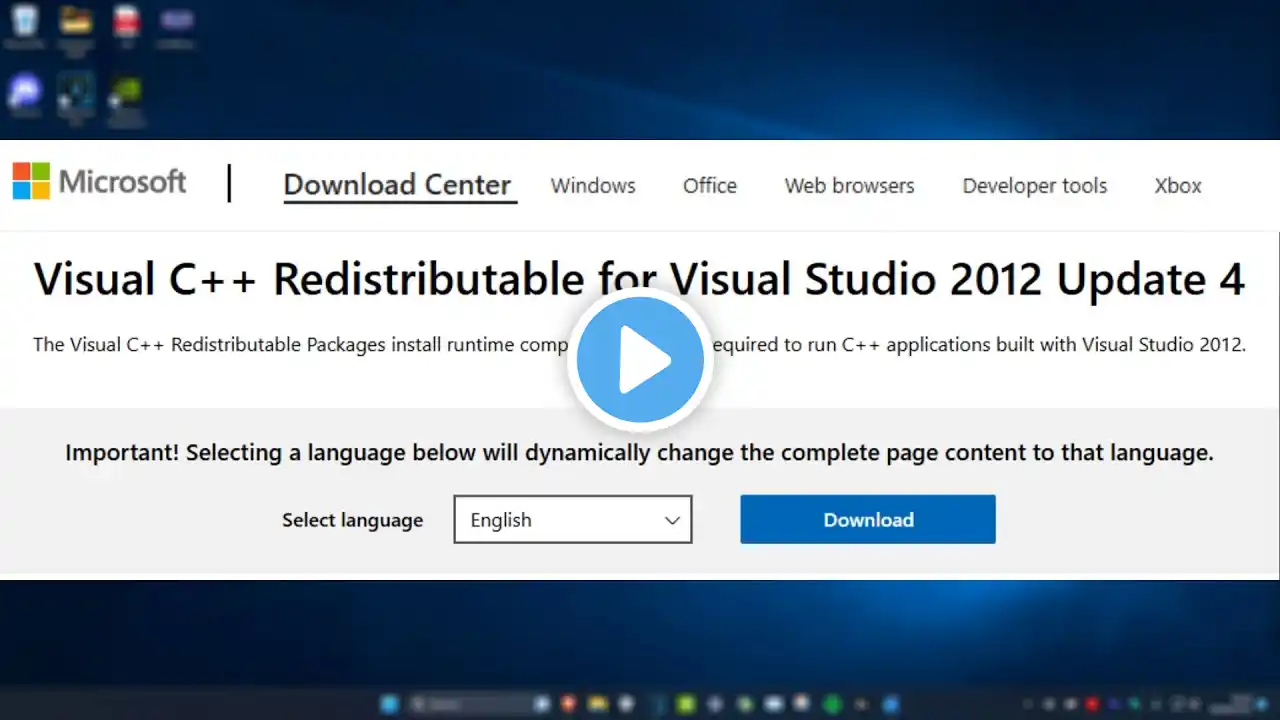Click the Windows Start button on taskbar
Image resolution: width=1280 pixels, height=720 pixels.
coord(389,704)
